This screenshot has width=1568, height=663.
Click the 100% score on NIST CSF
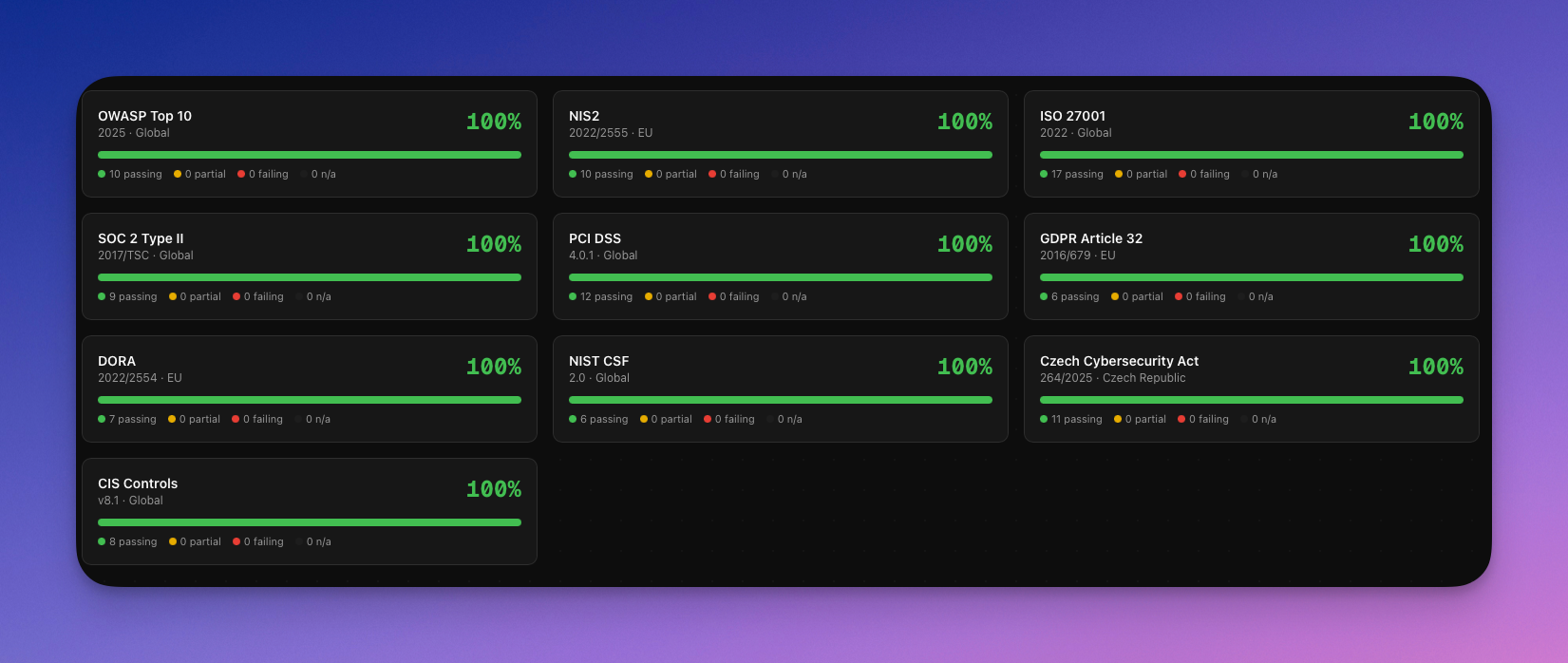click(x=965, y=367)
